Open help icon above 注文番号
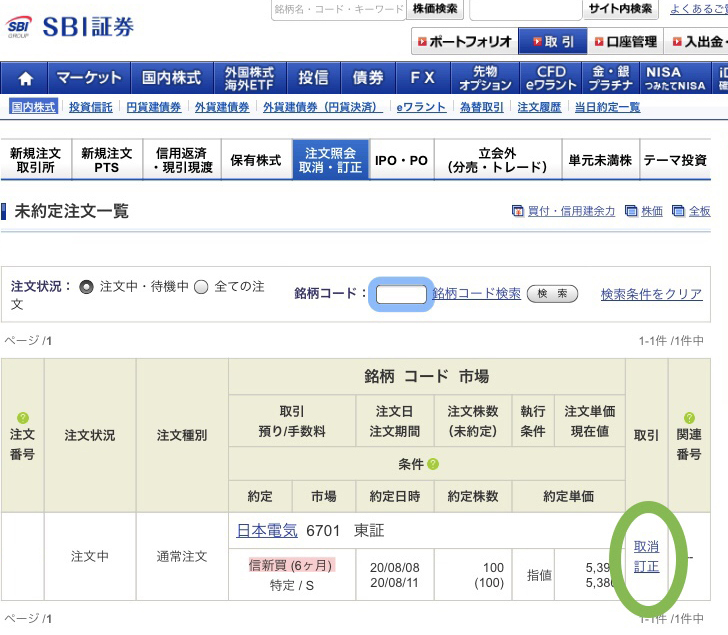Image resolution: width=728 pixels, height=635 pixels. 23,417
